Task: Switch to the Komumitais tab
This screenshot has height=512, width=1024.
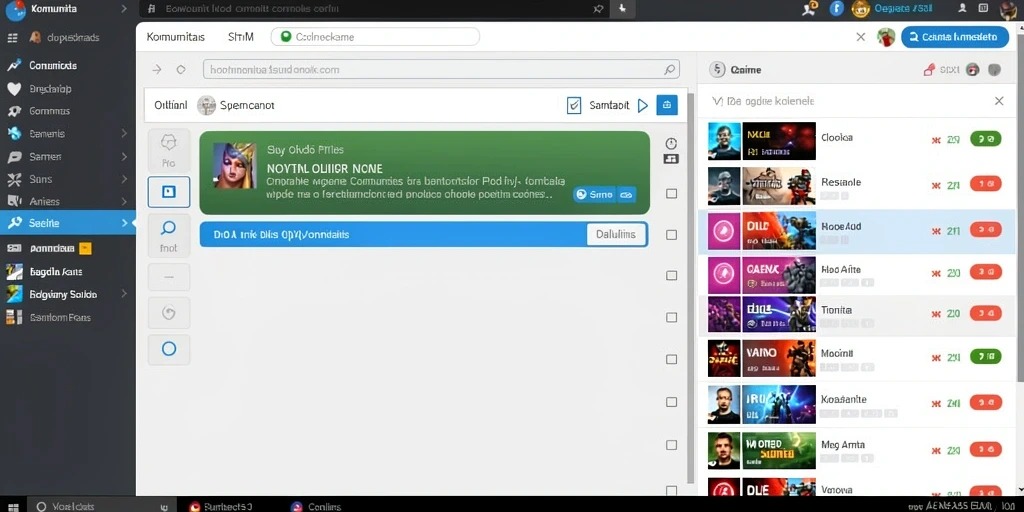Action: (x=176, y=37)
